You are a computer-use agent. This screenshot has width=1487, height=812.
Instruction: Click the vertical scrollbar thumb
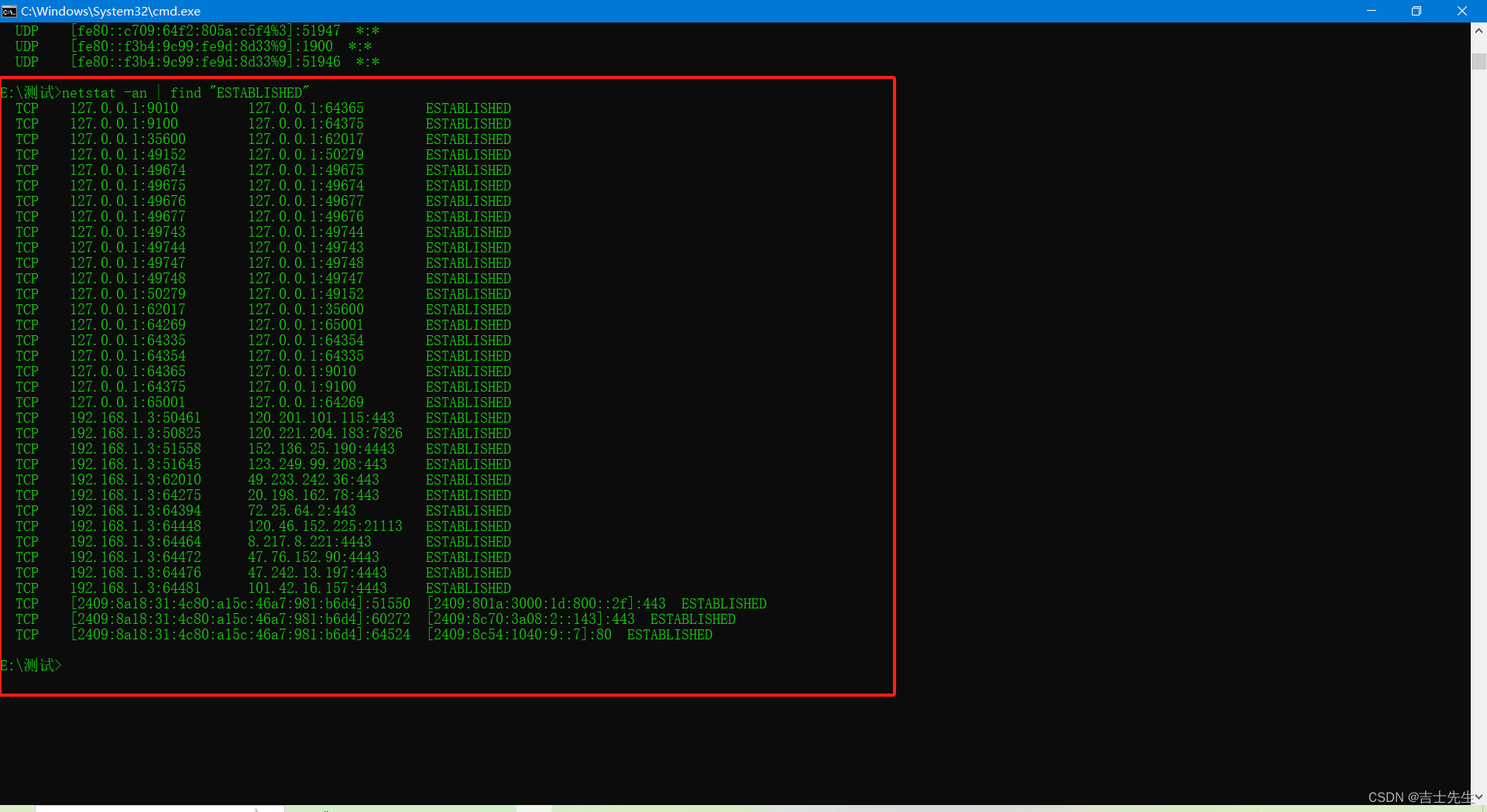click(1478, 61)
